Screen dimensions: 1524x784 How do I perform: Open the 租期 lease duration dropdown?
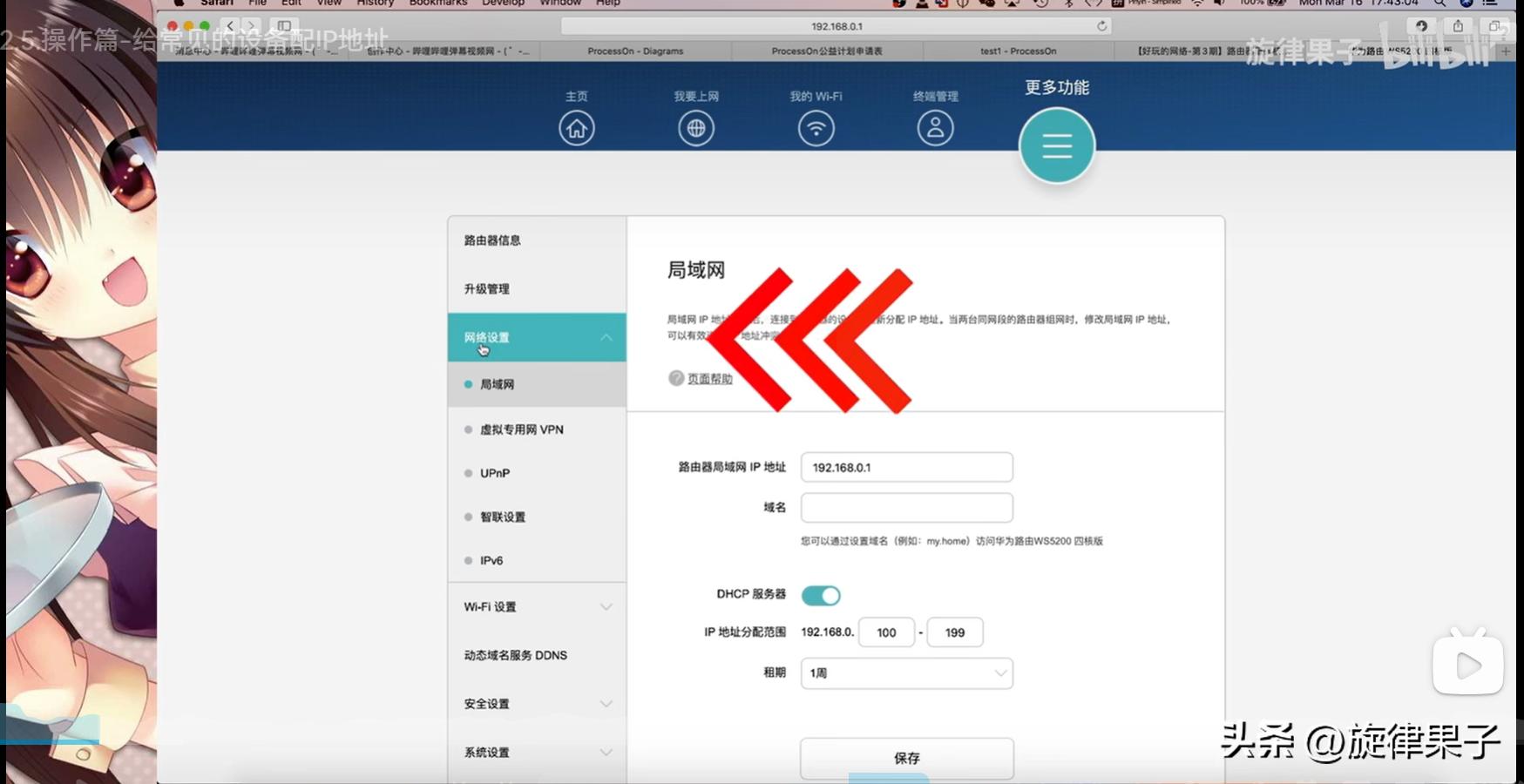tap(906, 673)
